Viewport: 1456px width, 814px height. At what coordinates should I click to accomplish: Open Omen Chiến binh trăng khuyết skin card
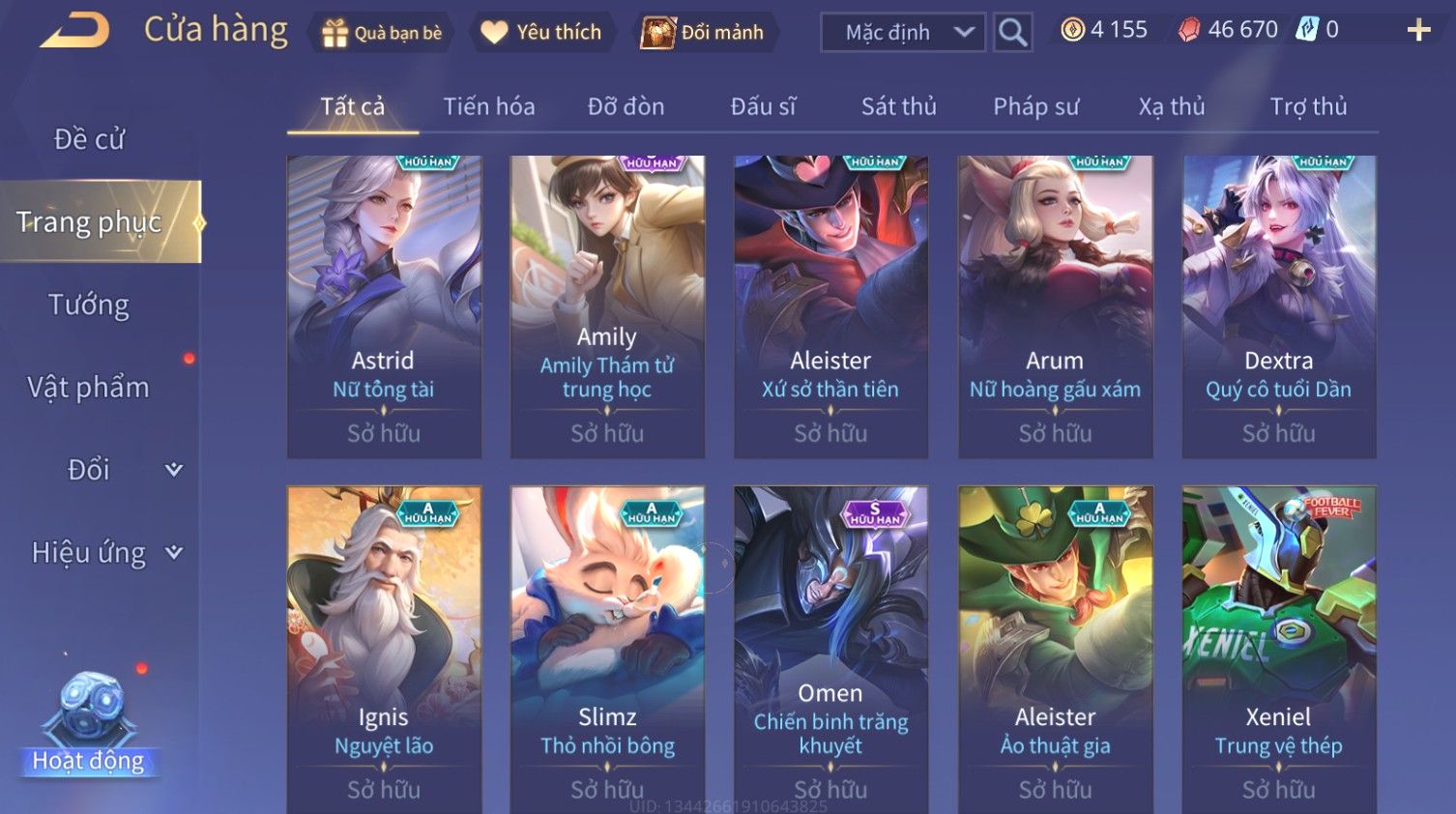830,650
